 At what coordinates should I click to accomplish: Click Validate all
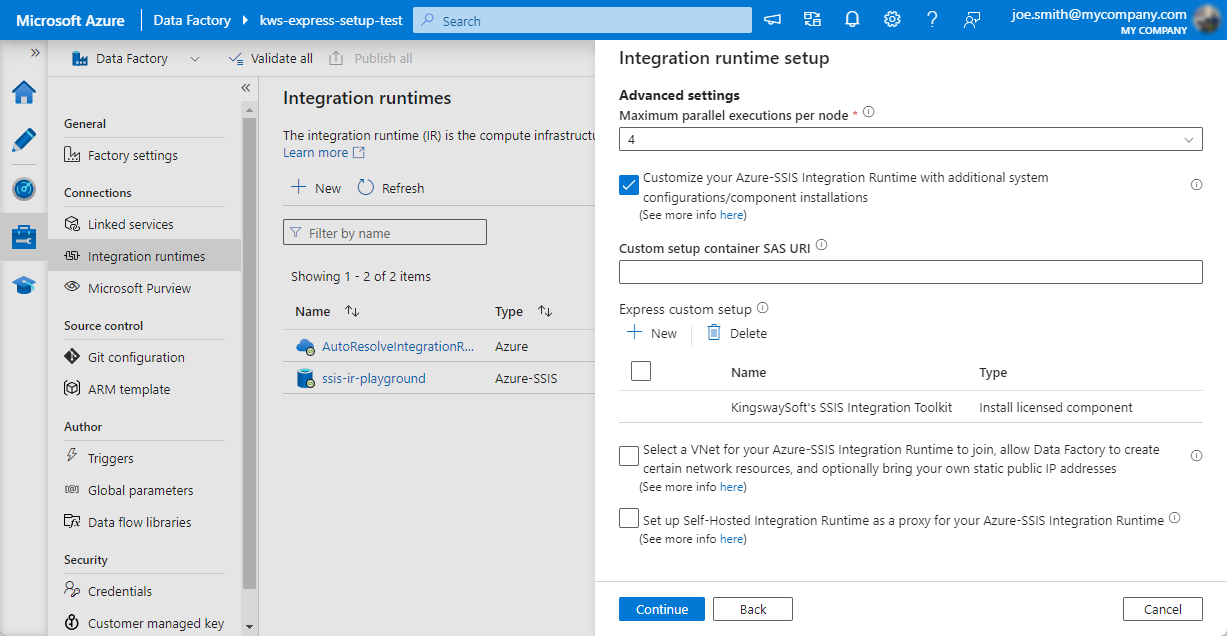pyautogui.click(x=270, y=59)
